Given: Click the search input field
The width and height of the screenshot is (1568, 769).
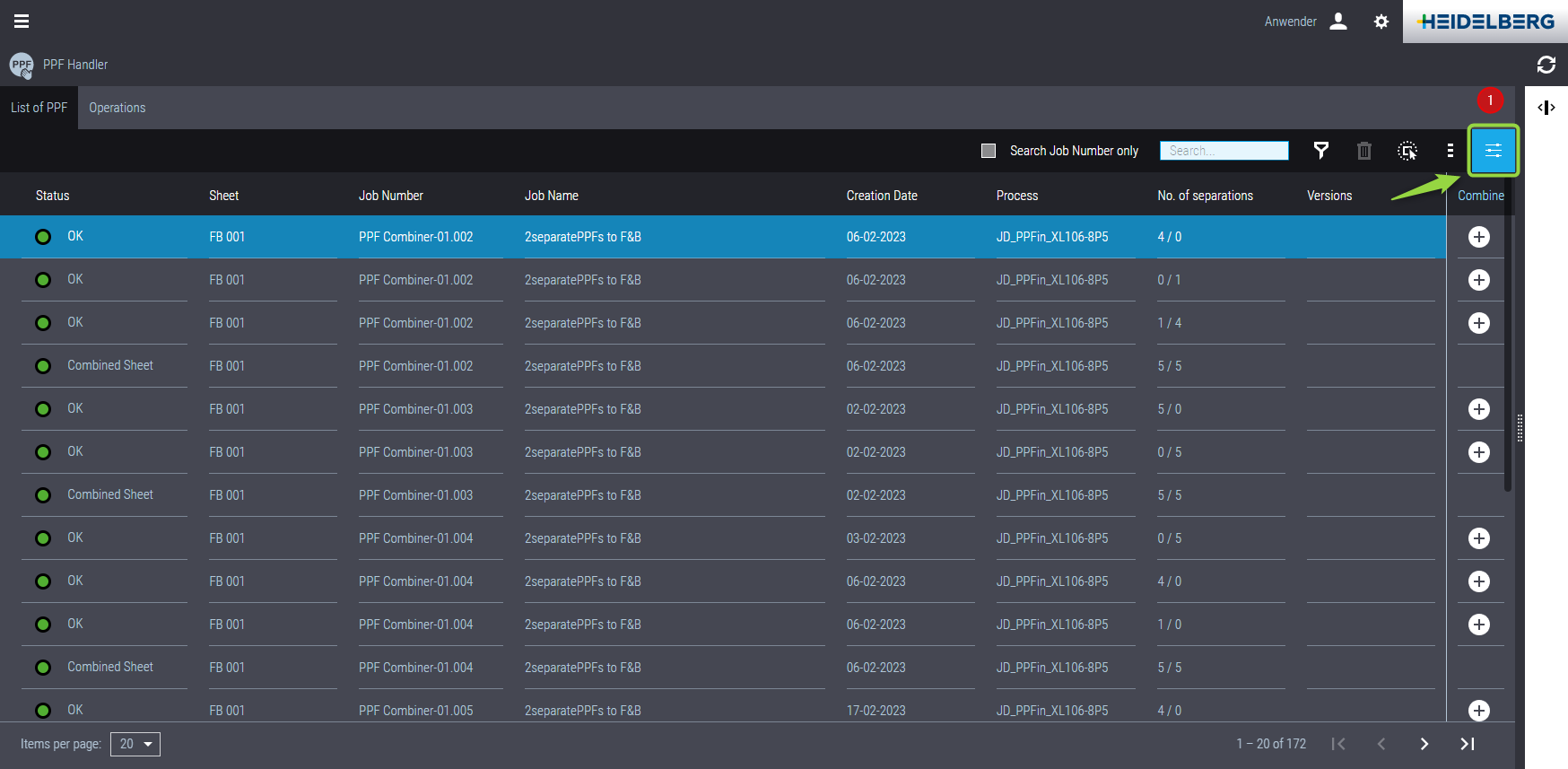Looking at the screenshot, I should click(x=1224, y=151).
